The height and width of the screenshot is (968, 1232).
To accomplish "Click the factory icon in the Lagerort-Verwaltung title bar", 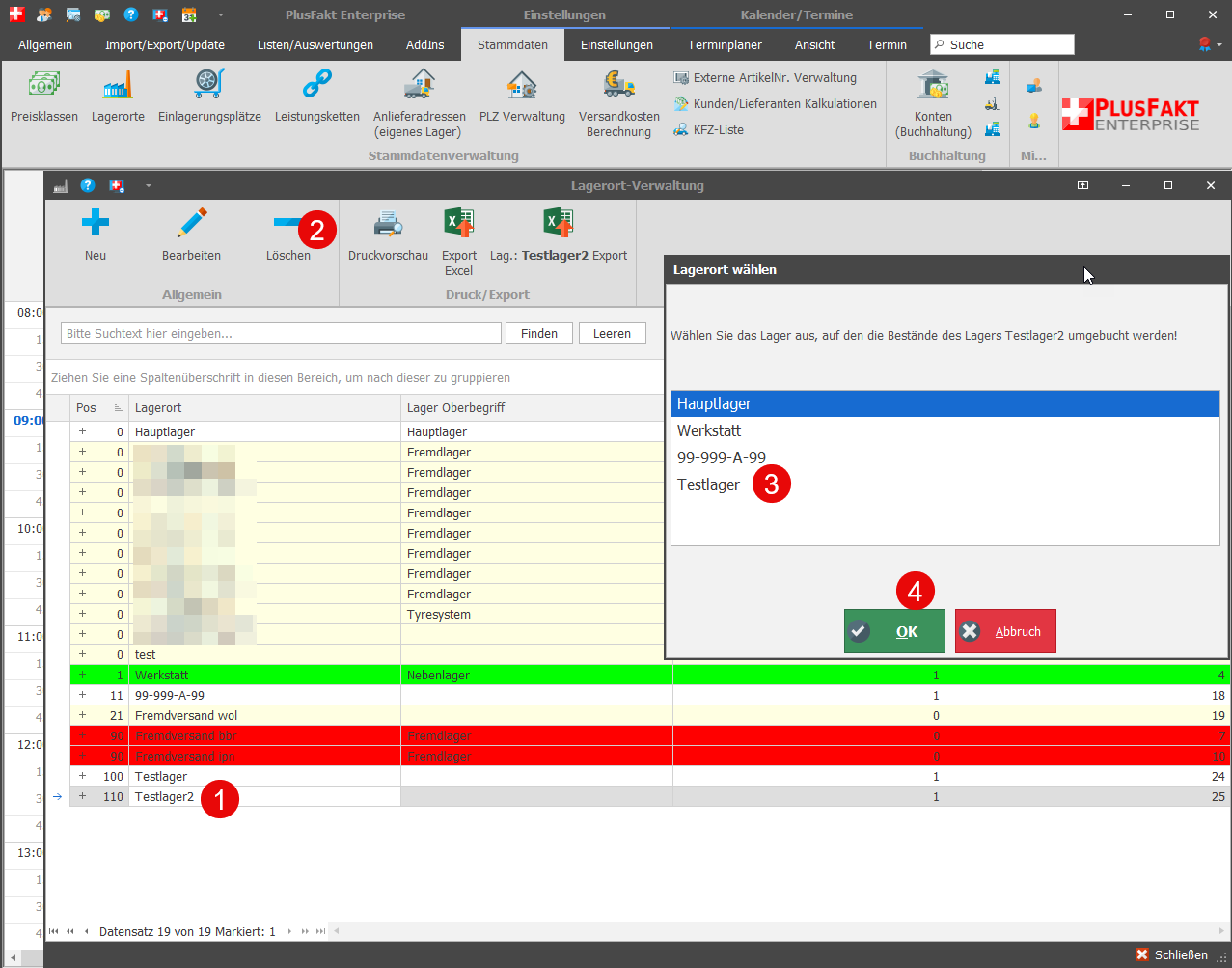I will click(60, 185).
